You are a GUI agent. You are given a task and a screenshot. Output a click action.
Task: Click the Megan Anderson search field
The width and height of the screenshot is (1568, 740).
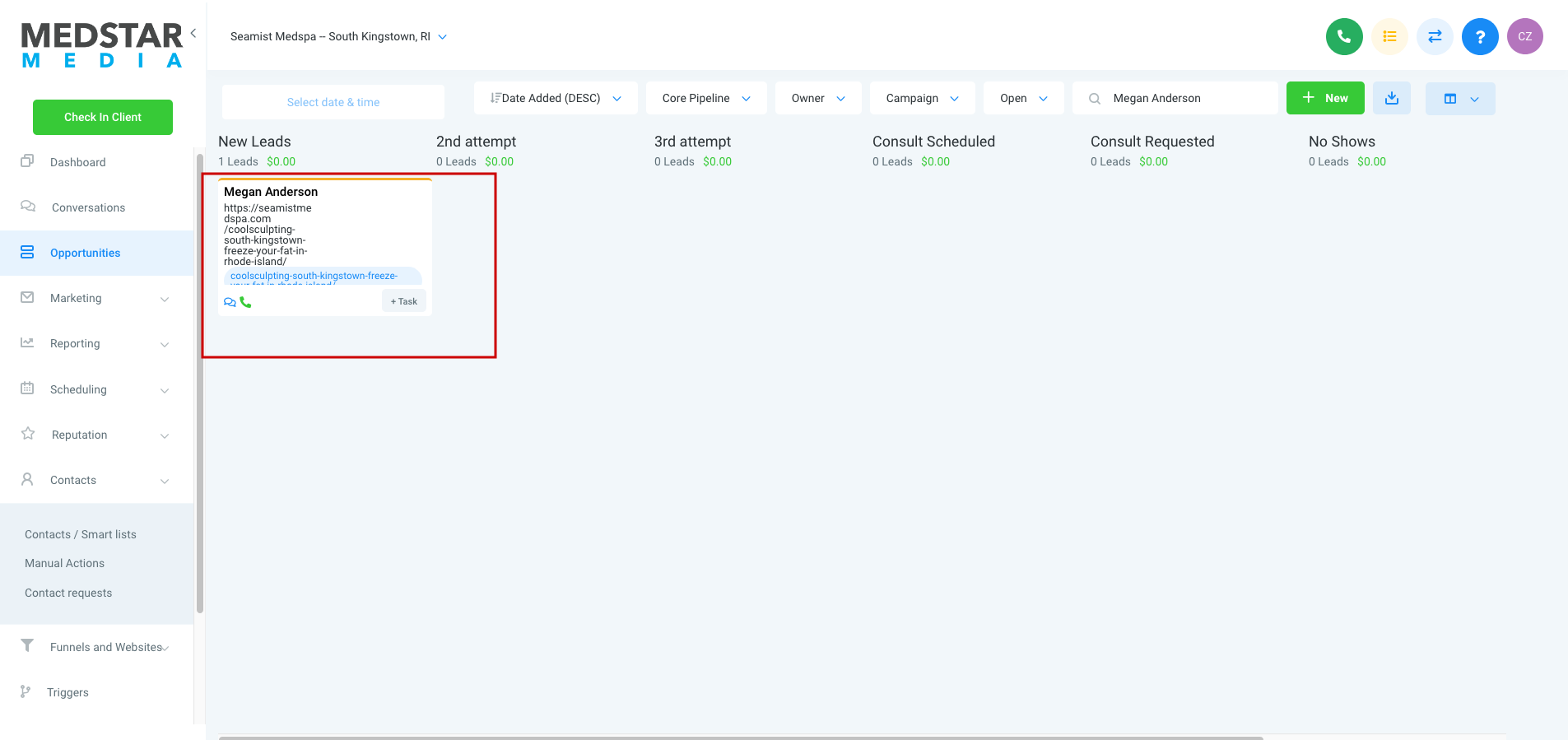point(1175,98)
